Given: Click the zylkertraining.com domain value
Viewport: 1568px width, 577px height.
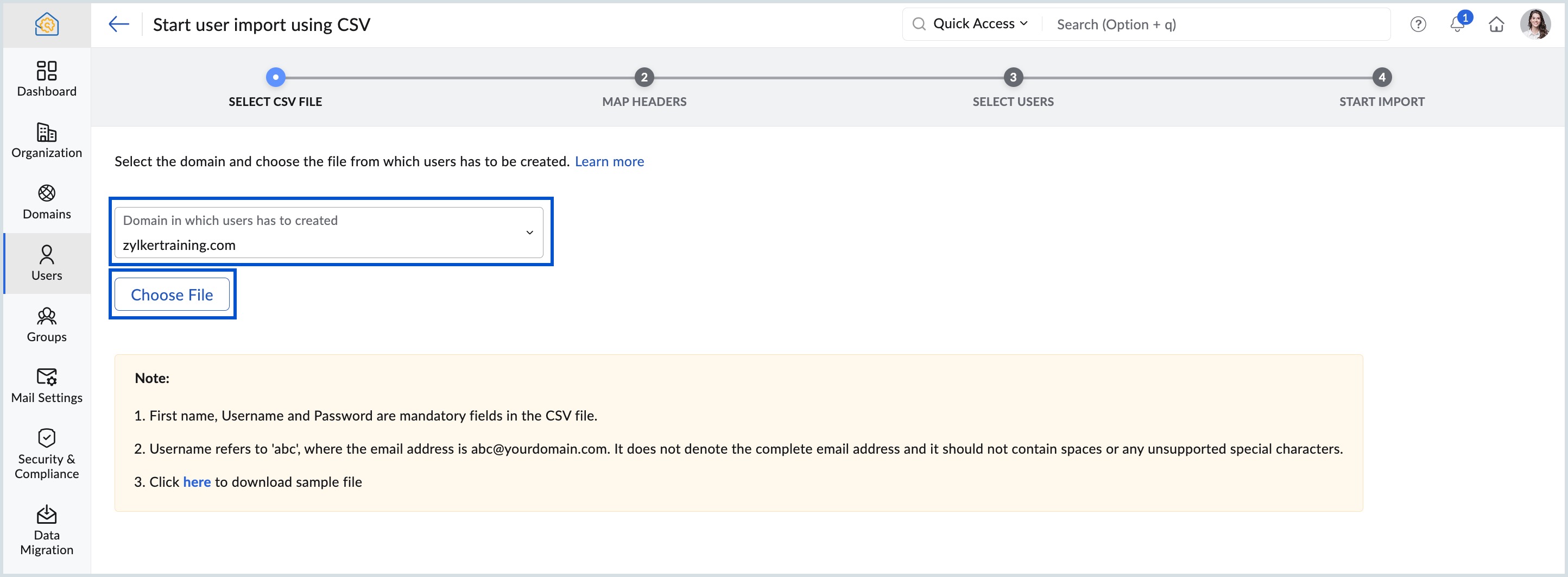Looking at the screenshot, I should click(179, 245).
